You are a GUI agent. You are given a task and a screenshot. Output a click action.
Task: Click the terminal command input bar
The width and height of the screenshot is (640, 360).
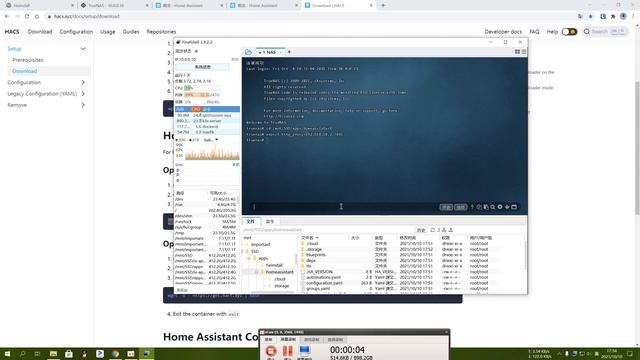coord(343,207)
